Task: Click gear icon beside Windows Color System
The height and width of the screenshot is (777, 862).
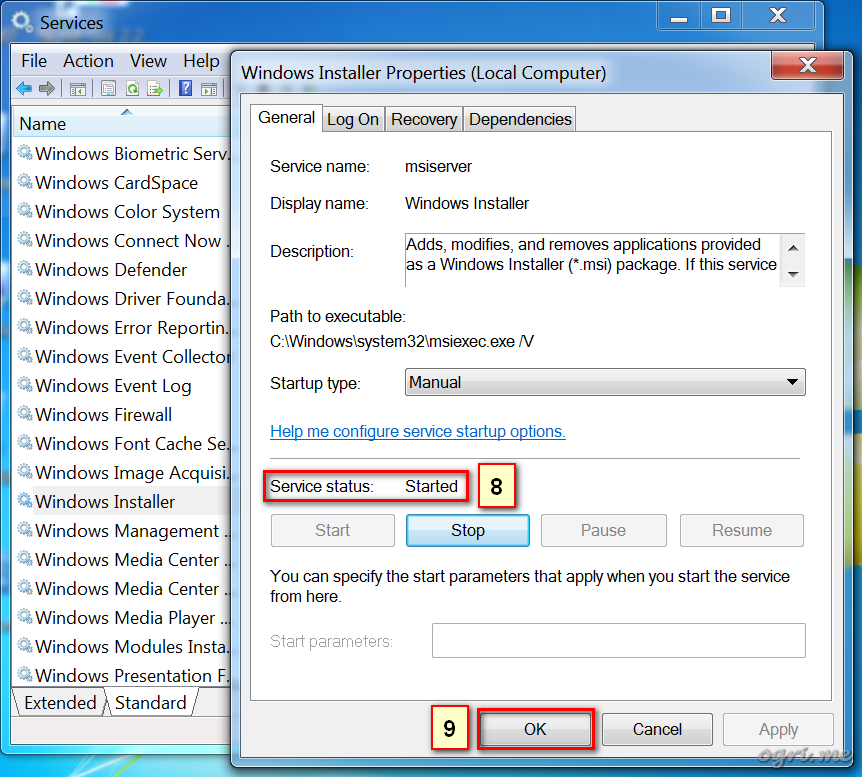Action: point(25,211)
